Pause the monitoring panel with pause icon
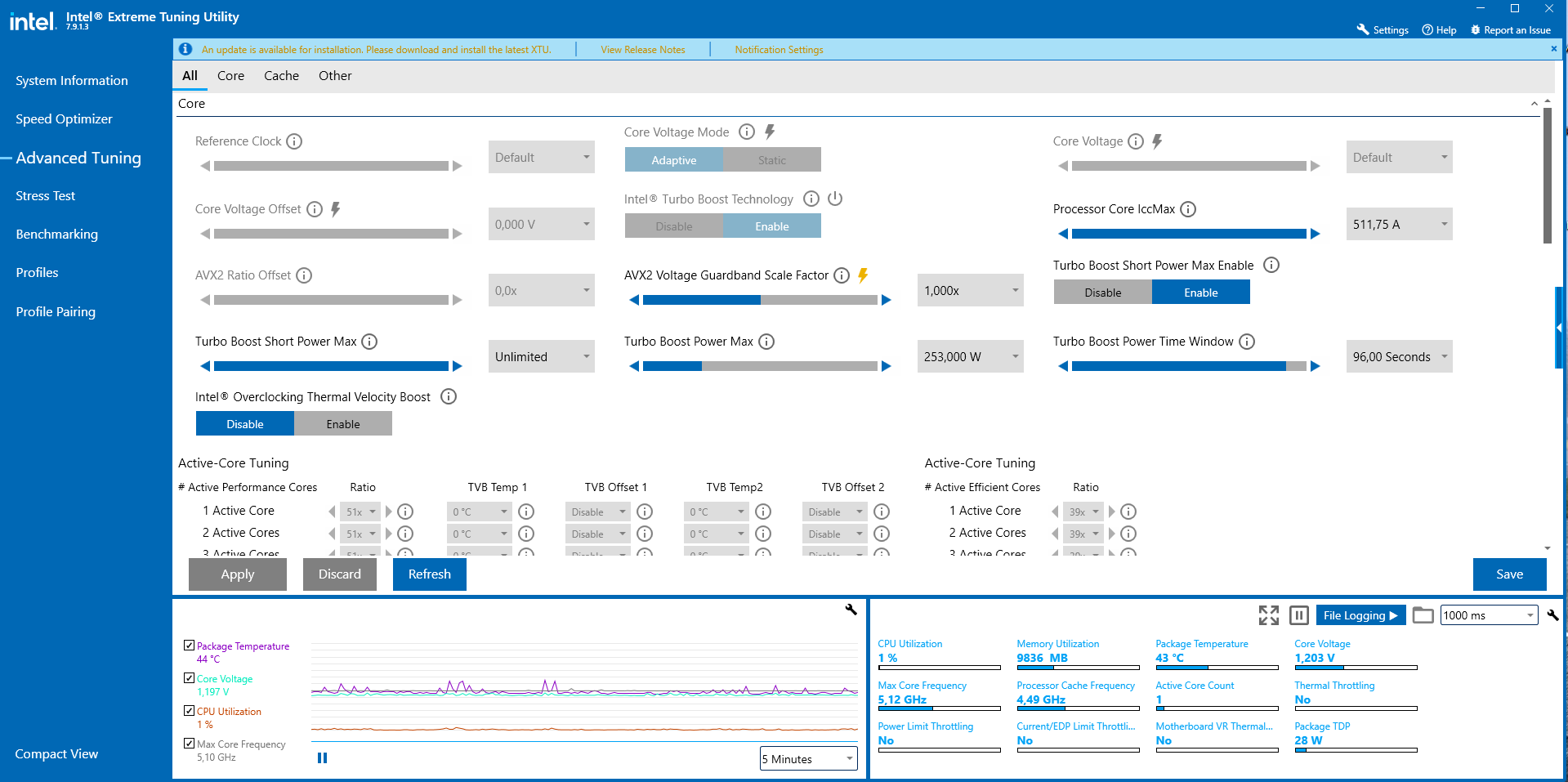Screen dimensions: 1568x782 point(1298,615)
